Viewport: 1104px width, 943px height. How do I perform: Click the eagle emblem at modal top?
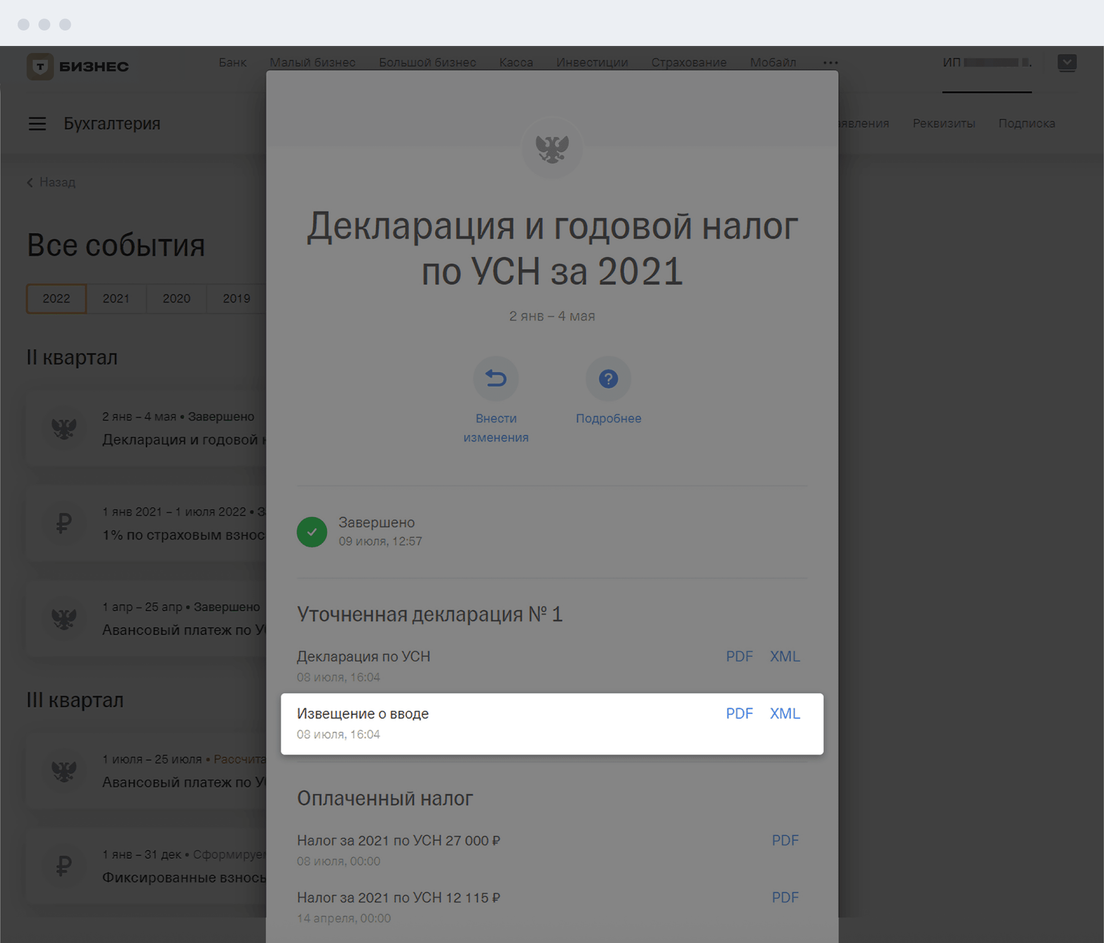click(x=552, y=149)
